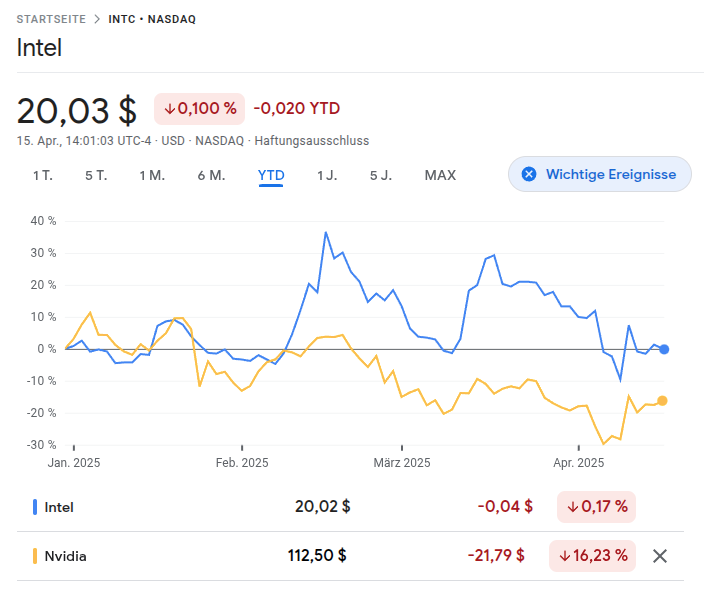
Task: Click the März 2025 axis label
Action: pyautogui.click(x=402, y=463)
